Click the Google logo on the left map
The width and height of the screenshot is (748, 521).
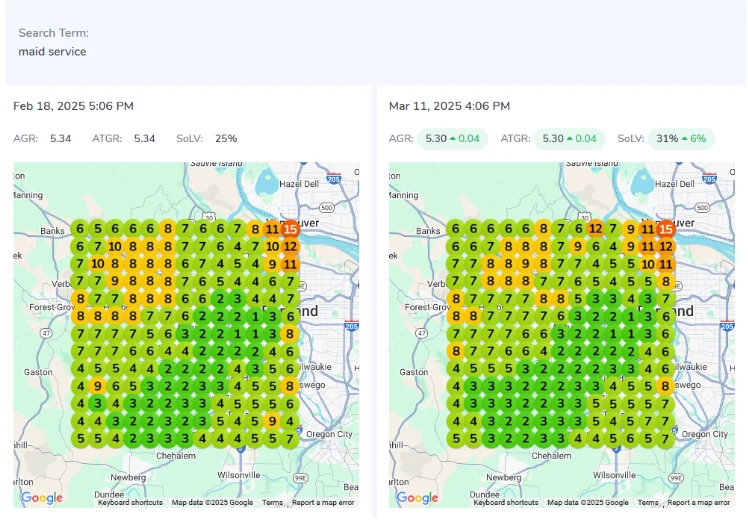[x=41, y=497]
